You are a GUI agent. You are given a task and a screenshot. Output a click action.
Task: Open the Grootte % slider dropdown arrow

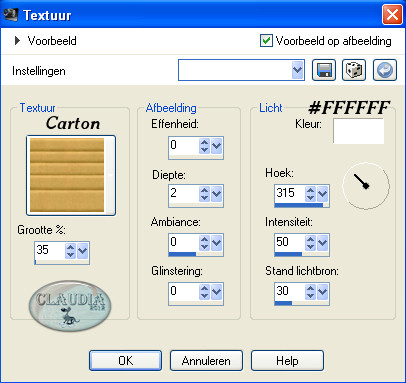tap(82, 251)
